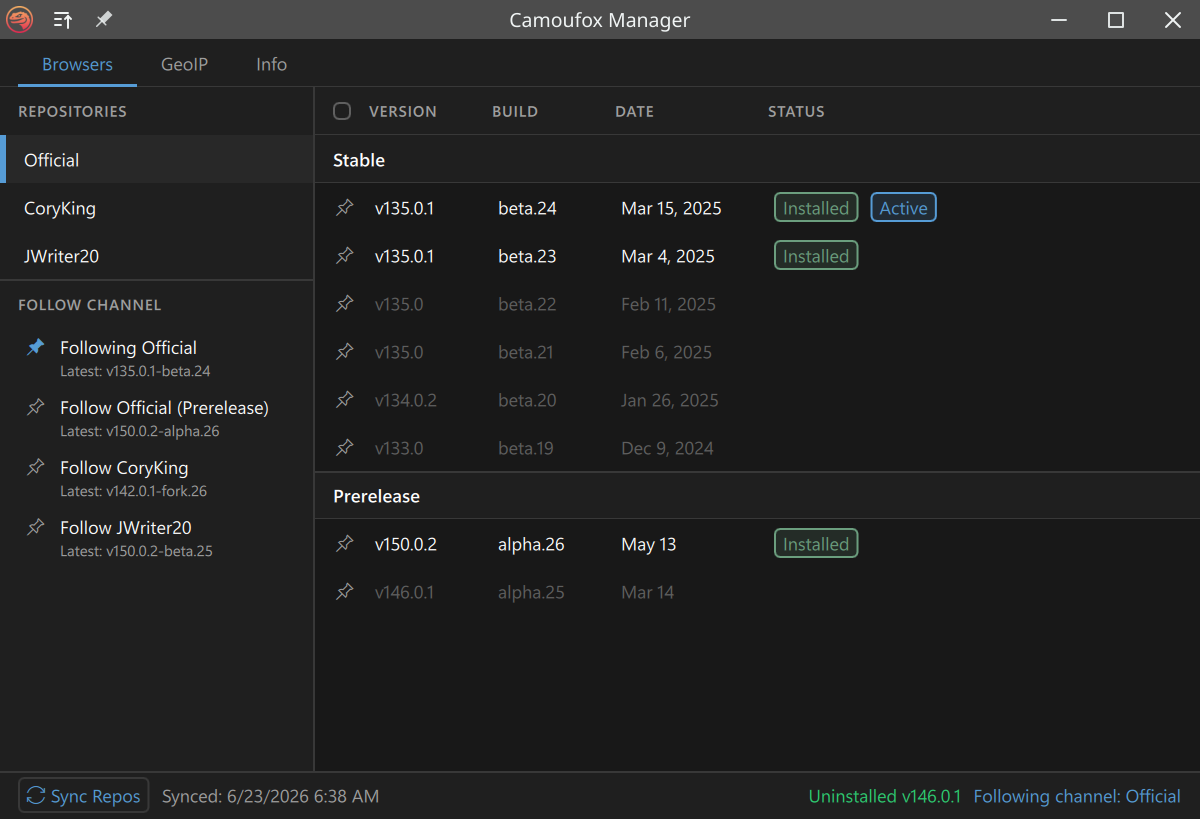The width and height of the screenshot is (1200, 819).
Task: Select the Official repository
Action: coord(157,160)
